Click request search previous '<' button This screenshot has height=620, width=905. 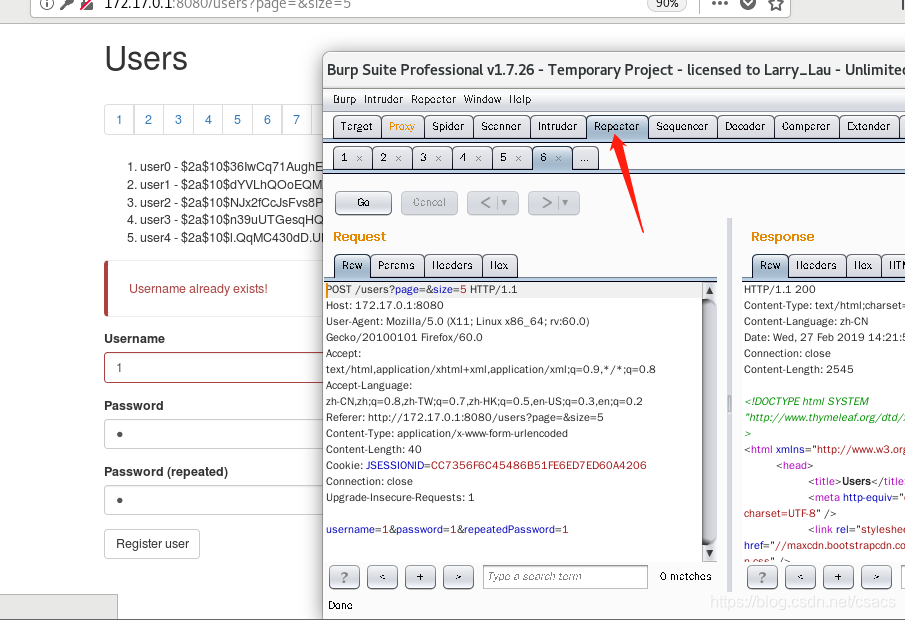click(382, 577)
